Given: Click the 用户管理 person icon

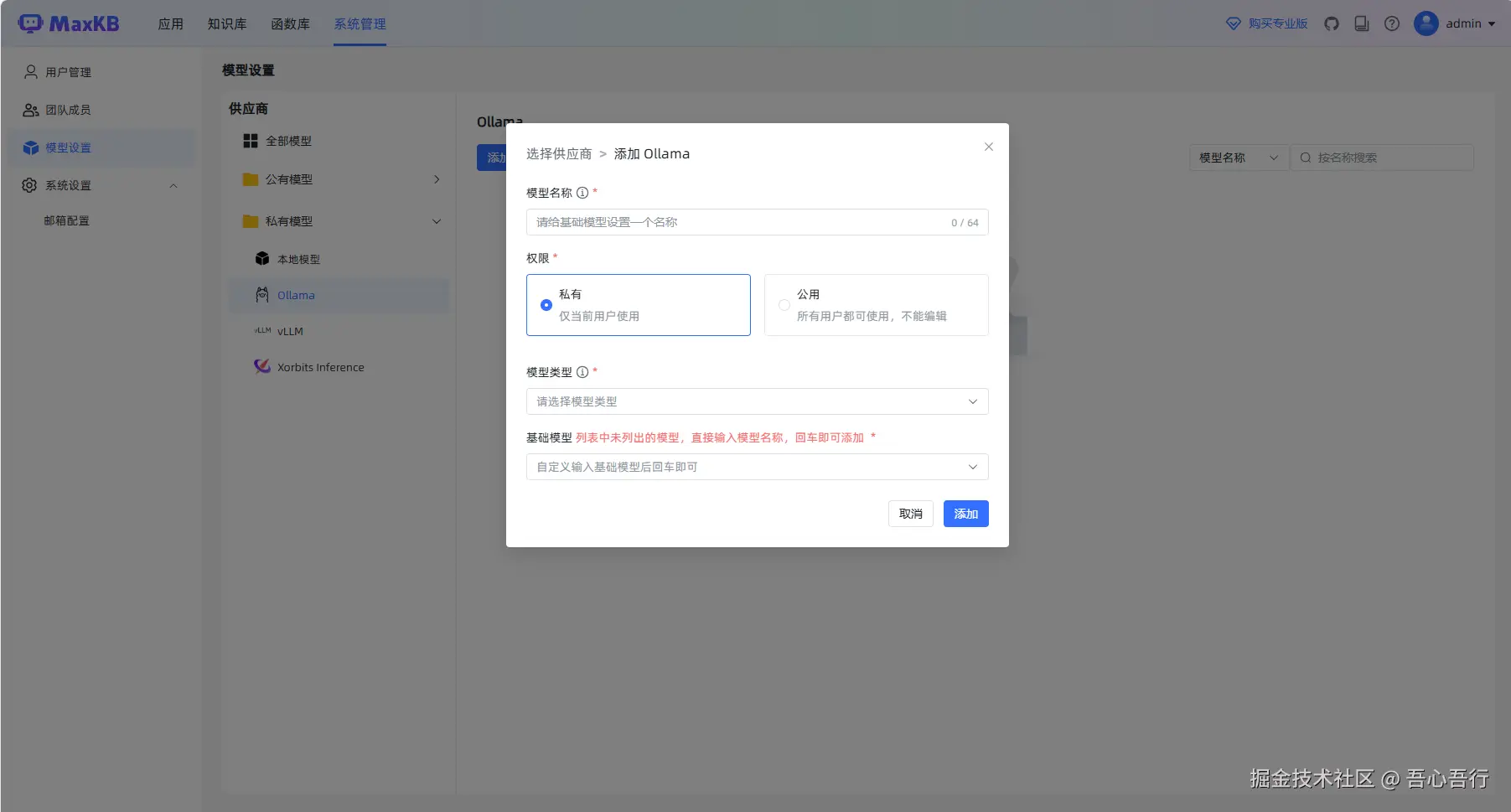Looking at the screenshot, I should pos(31,72).
